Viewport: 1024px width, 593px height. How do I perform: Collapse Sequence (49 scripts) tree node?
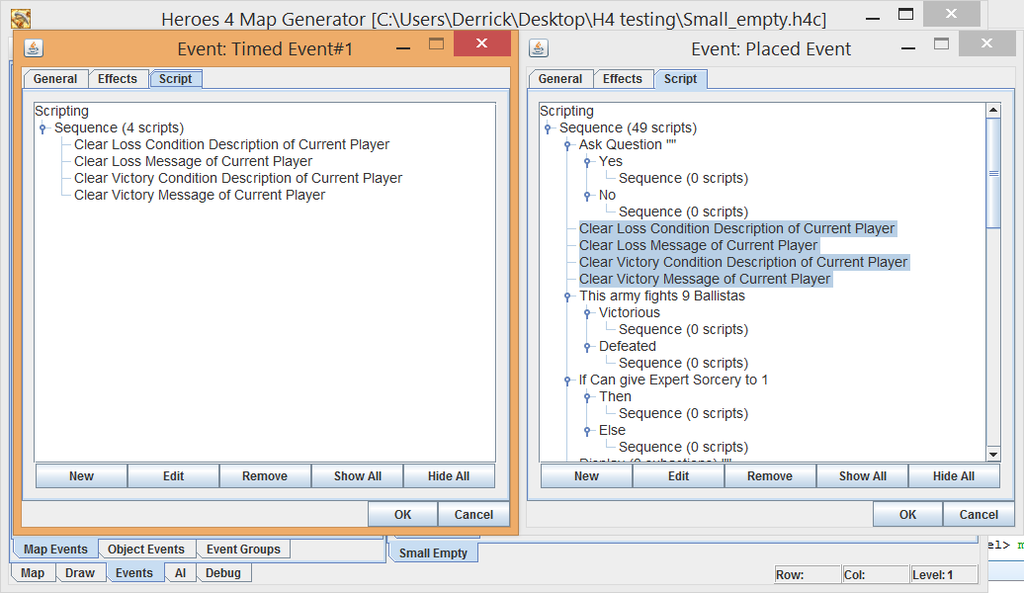pyautogui.click(x=548, y=128)
